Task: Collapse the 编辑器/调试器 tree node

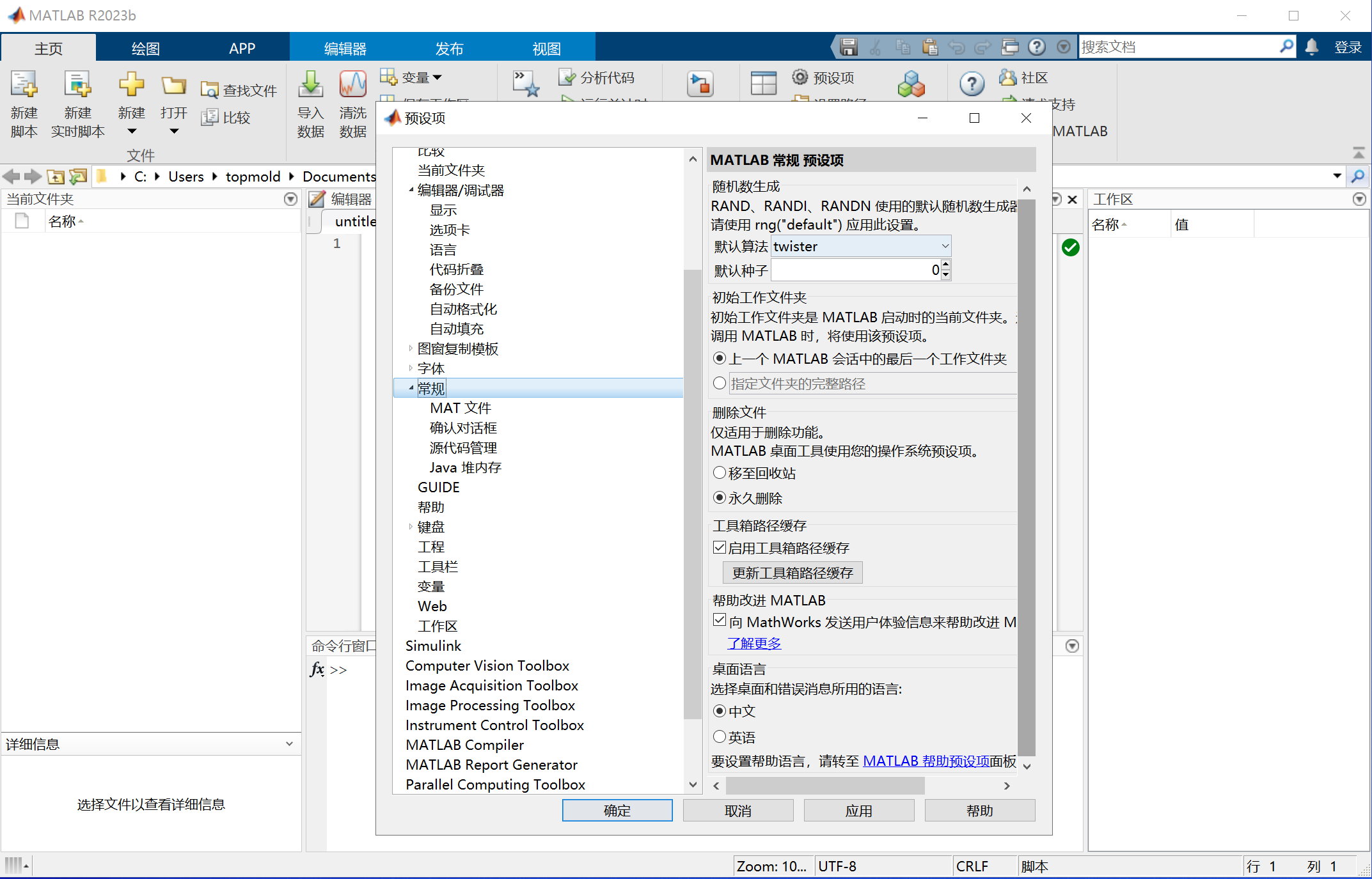Action: (411, 190)
